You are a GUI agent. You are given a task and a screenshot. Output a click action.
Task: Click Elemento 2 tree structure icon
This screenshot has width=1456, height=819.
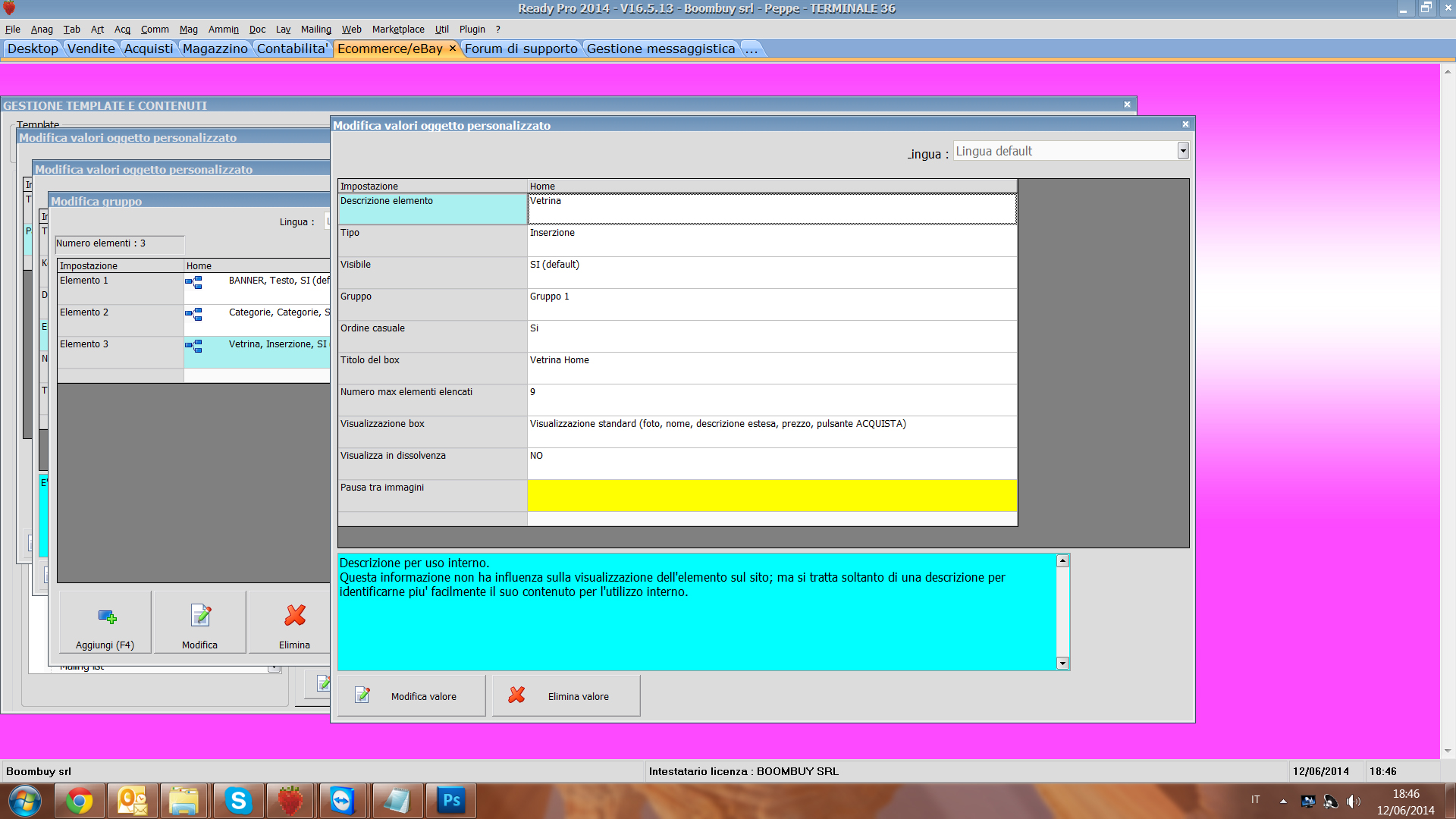194,314
